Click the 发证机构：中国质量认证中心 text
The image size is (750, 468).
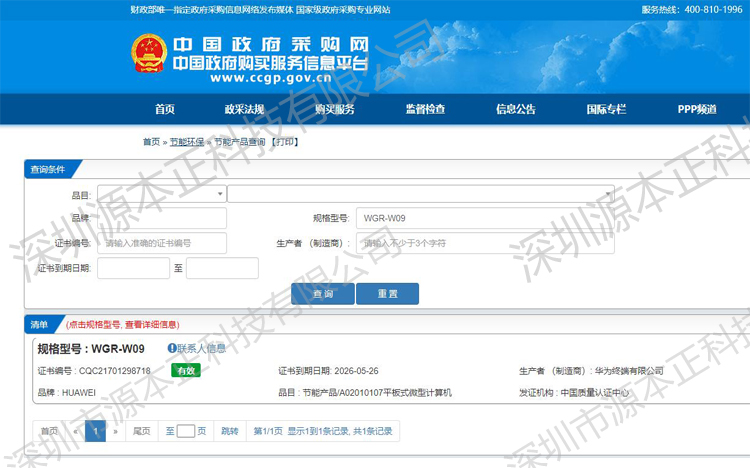(574, 392)
